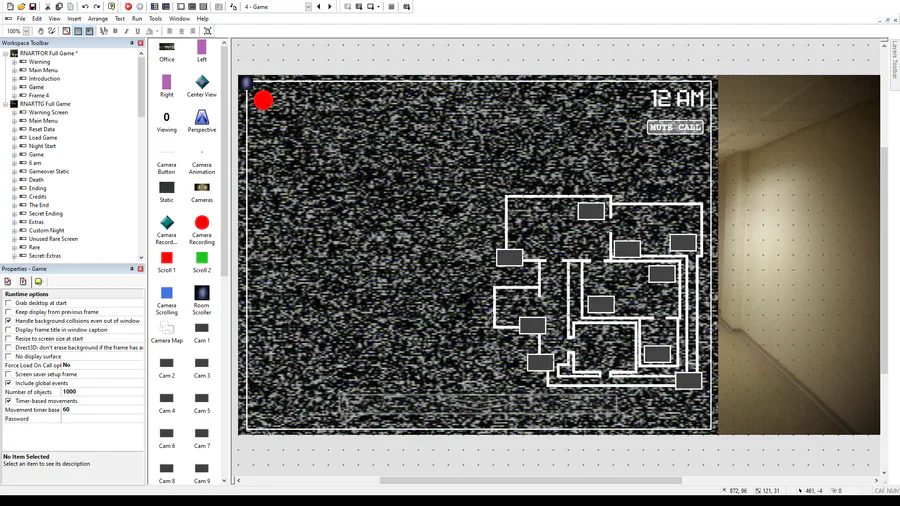Enable Resize to screen size at start
The height and width of the screenshot is (506, 900).
coord(8,338)
